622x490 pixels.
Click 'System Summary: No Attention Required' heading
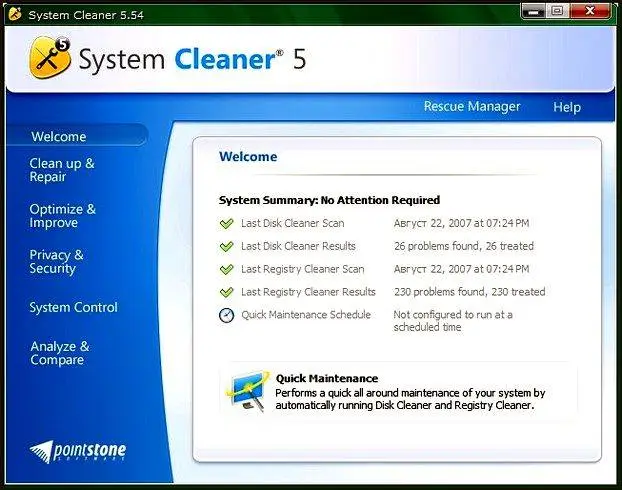click(x=329, y=200)
